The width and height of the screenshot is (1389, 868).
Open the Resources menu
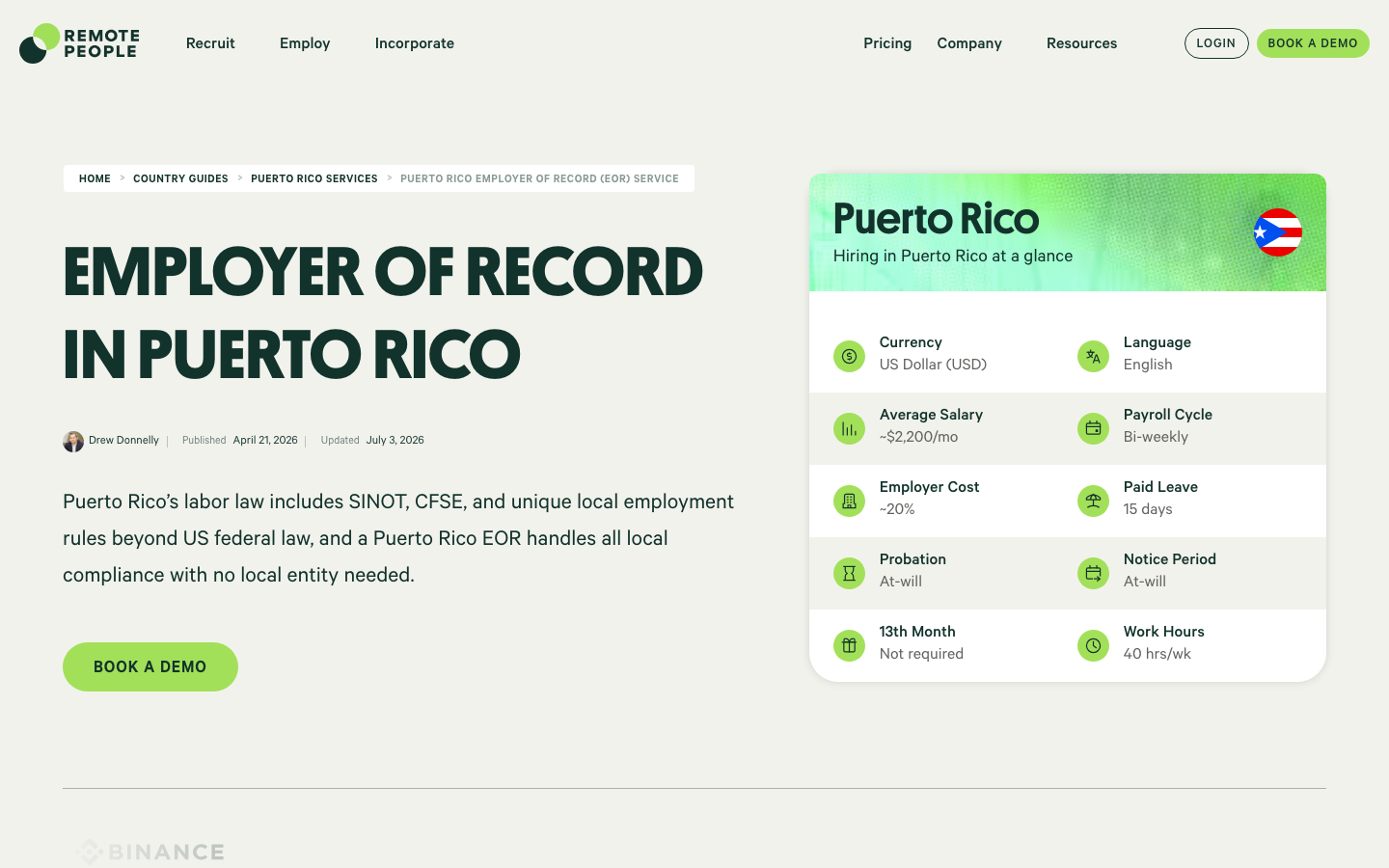tap(1081, 43)
